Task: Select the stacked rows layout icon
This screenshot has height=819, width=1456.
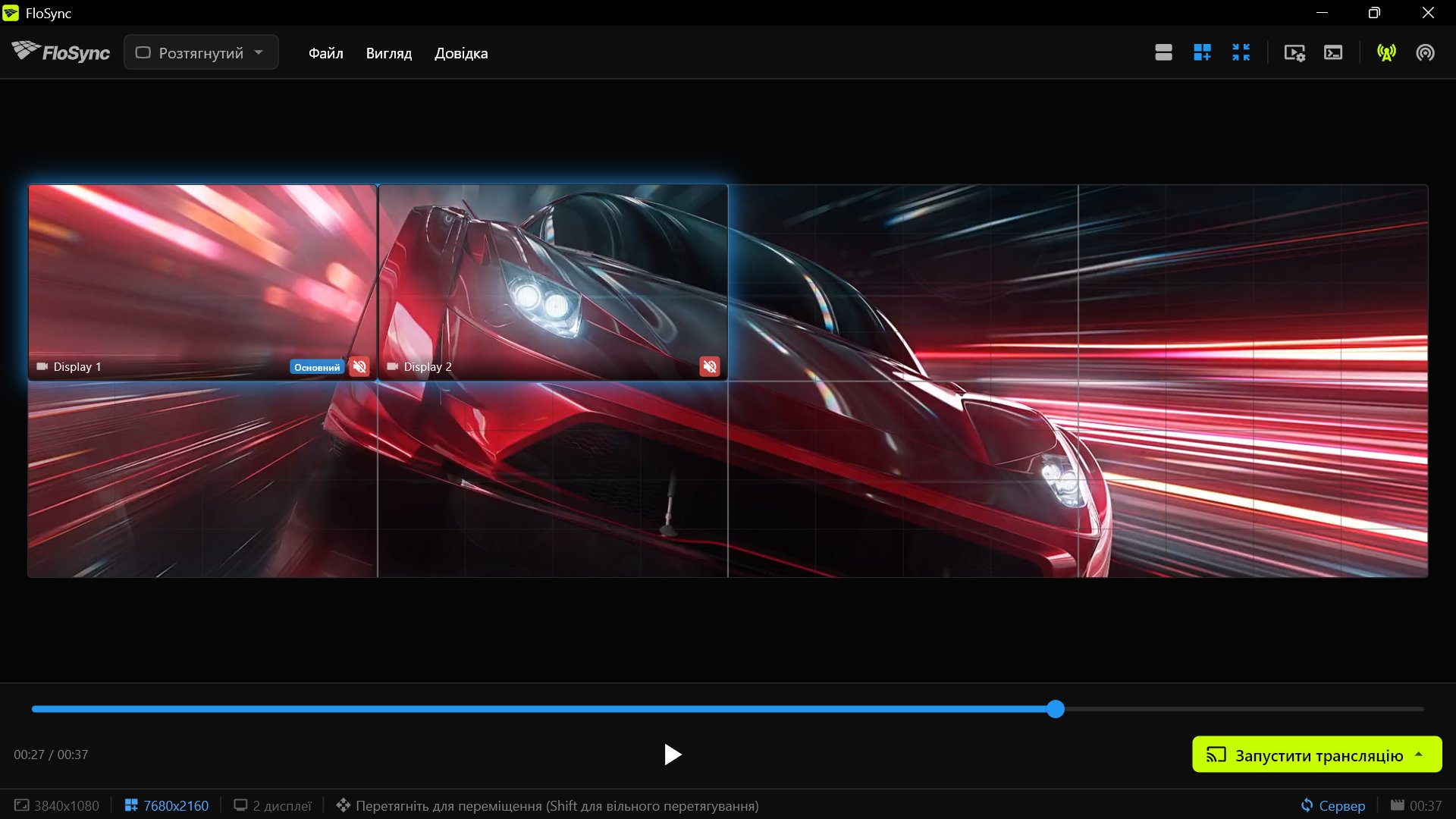Action: click(1163, 52)
